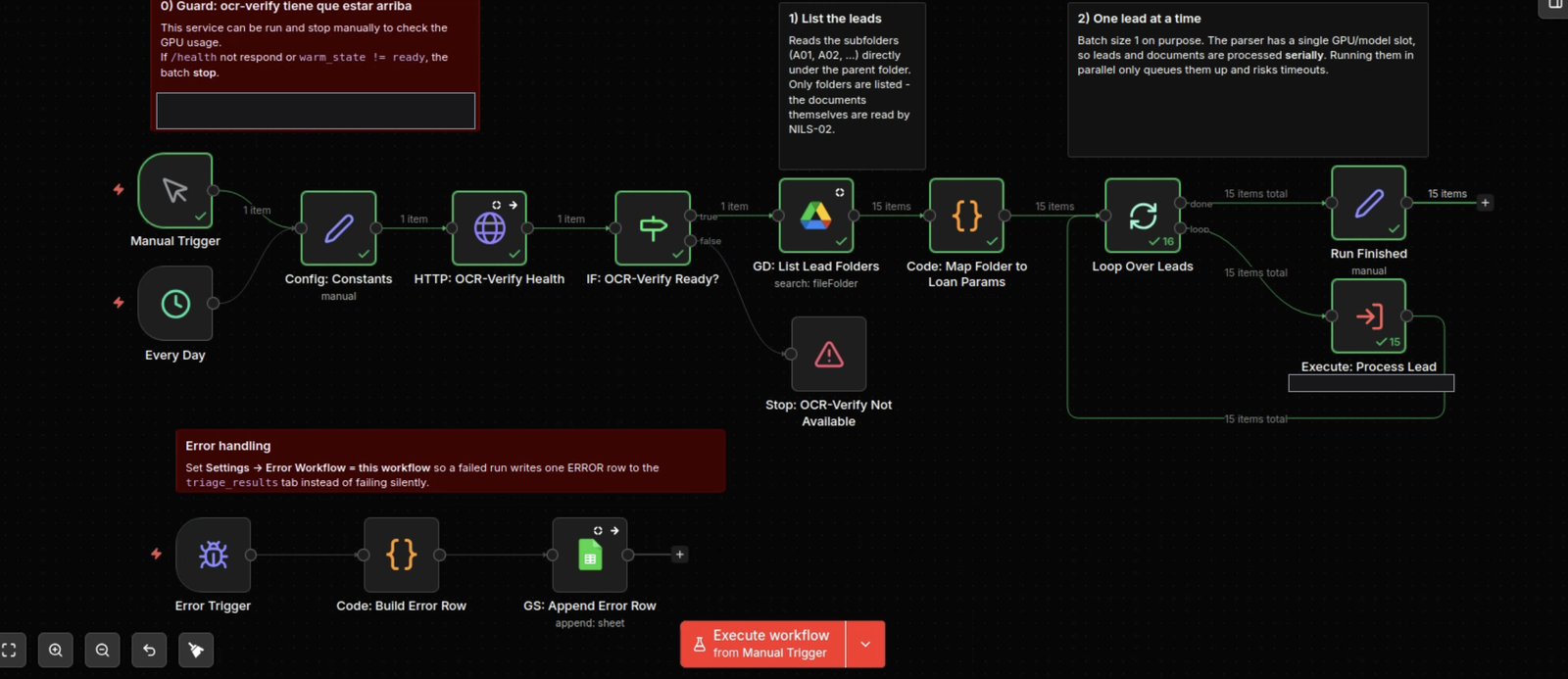The image size is (1568, 679).
Task: Open the Code: Build Error Row node
Action: point(401,555)
